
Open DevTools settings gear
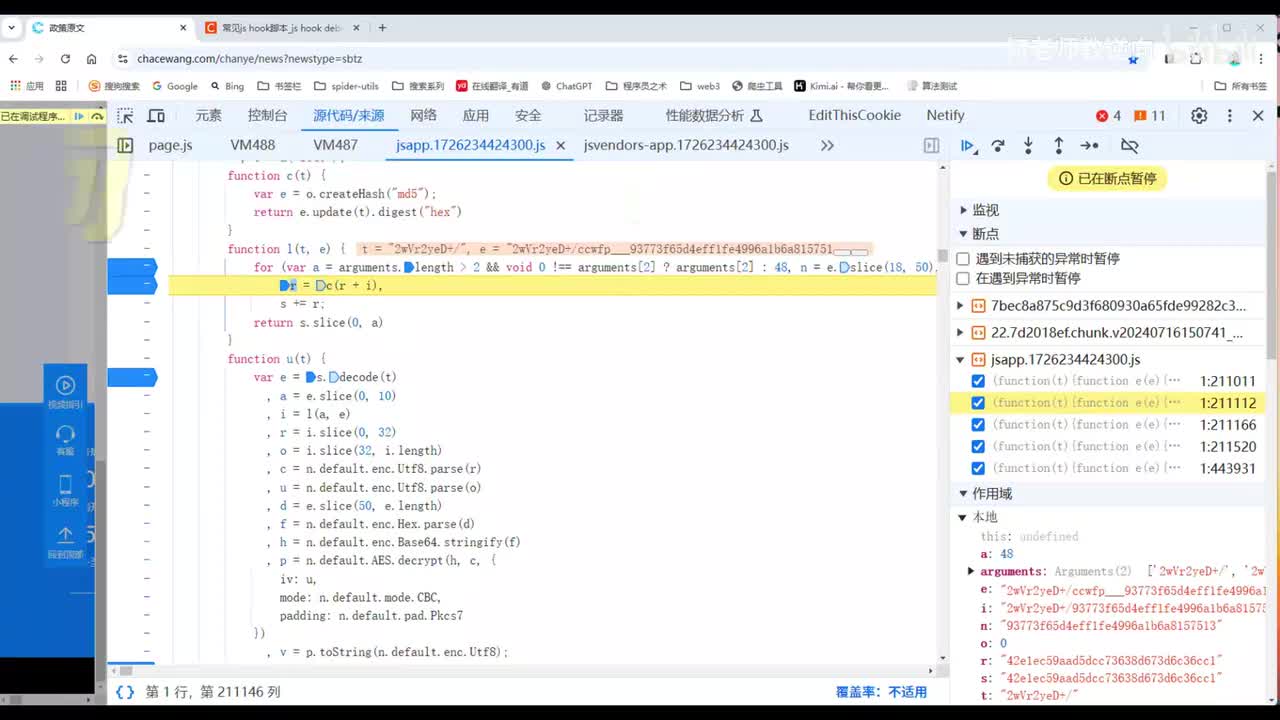click(1199, 116)
